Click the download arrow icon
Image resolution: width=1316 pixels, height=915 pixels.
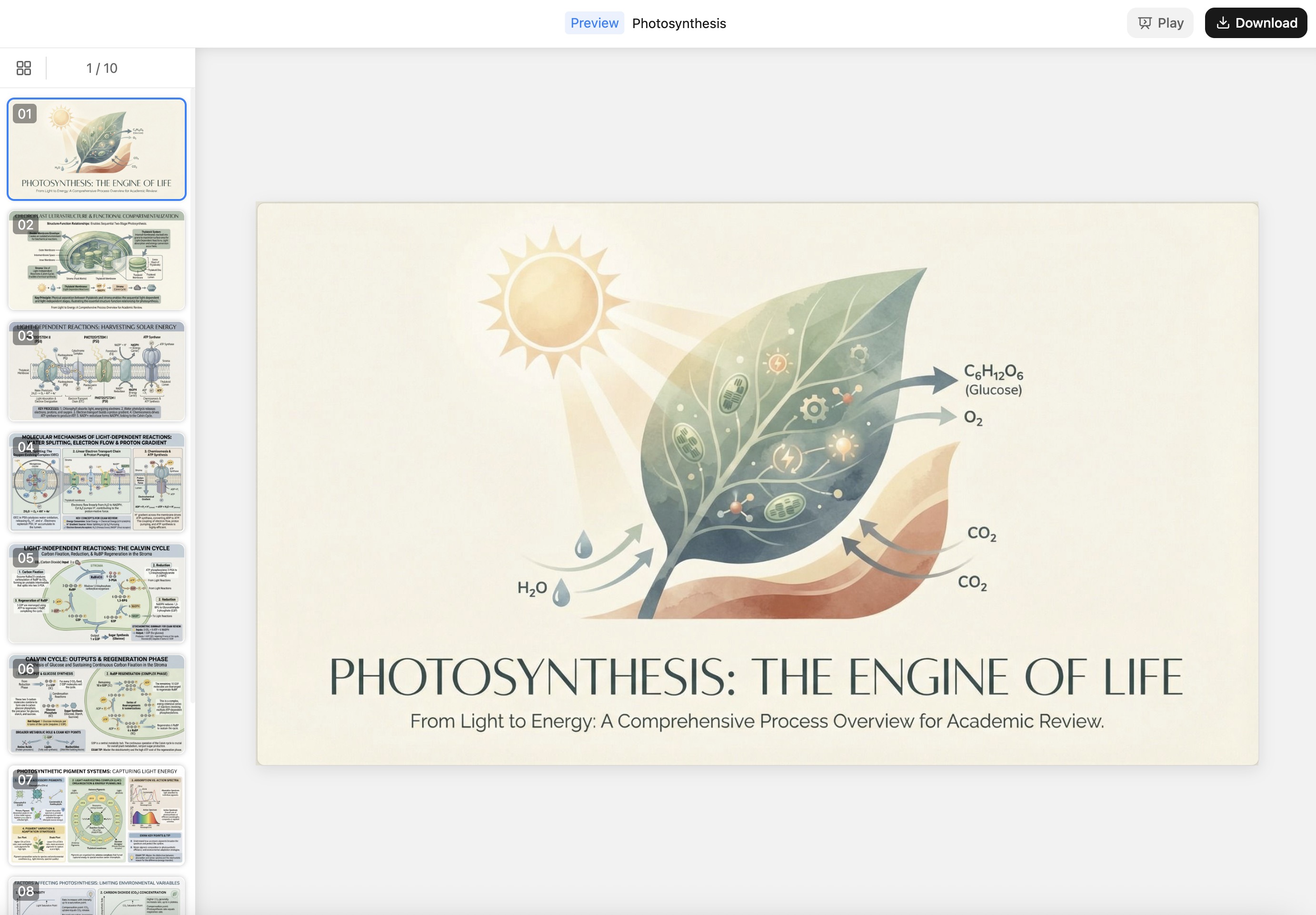click(1223, 23)
